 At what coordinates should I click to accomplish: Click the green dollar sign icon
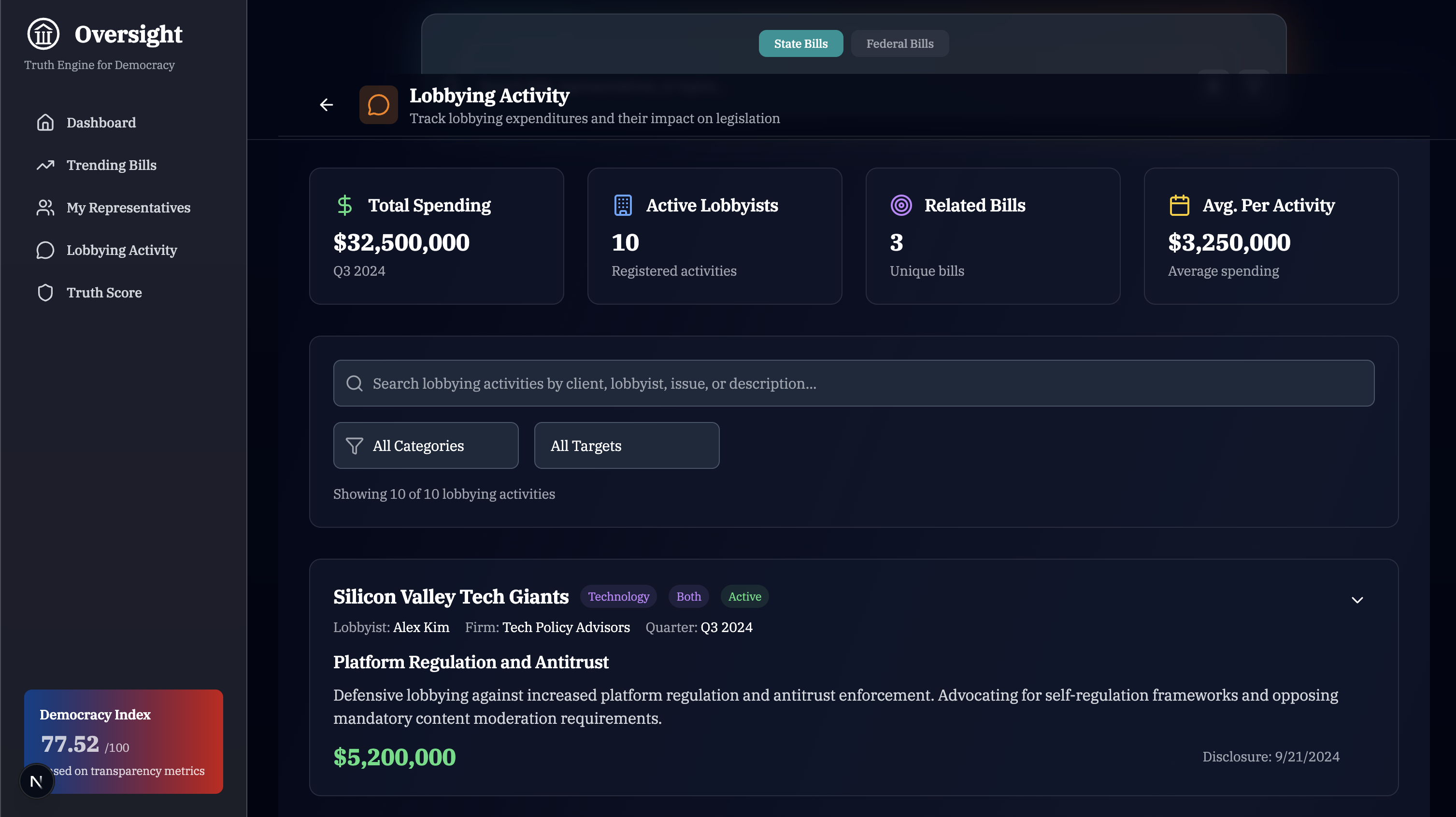pos(344,205)
